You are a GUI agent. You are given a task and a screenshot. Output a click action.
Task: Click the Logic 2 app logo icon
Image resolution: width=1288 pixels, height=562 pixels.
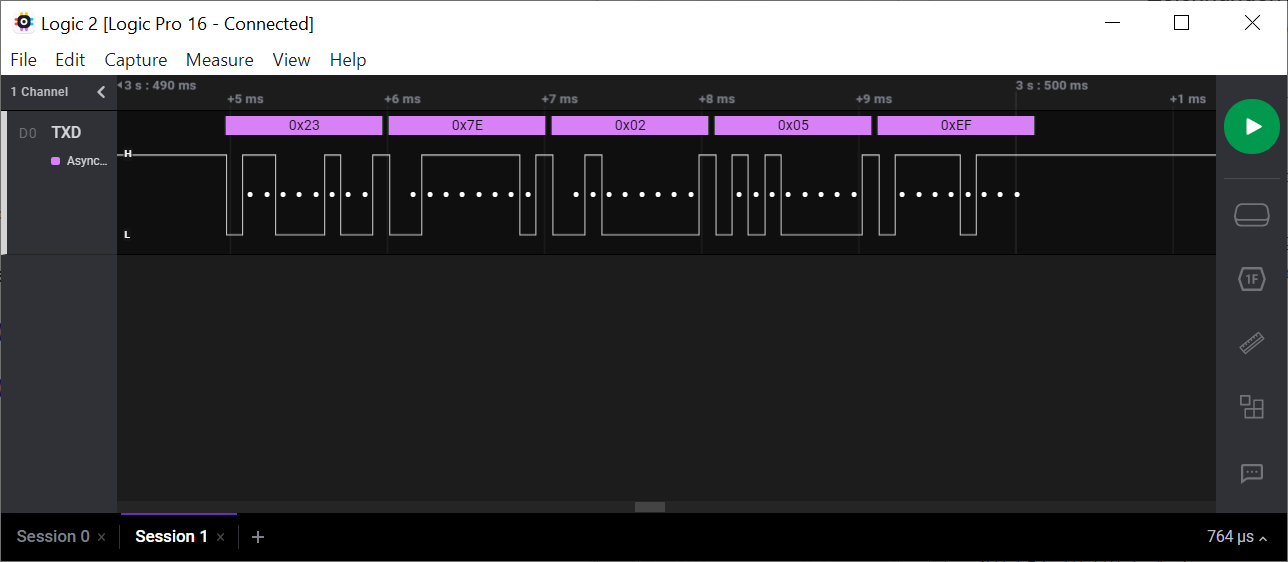[24, 22]
